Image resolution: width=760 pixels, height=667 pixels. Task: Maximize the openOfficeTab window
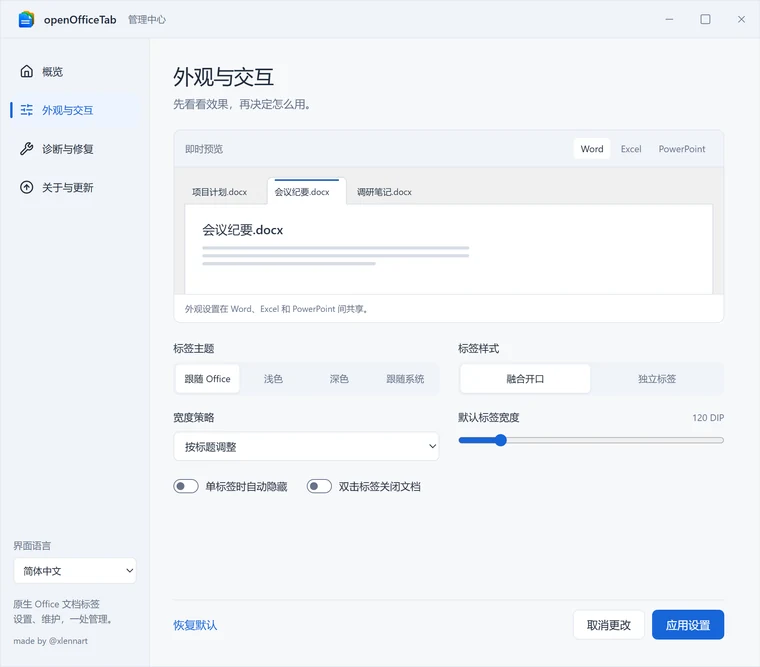(705, 19)
